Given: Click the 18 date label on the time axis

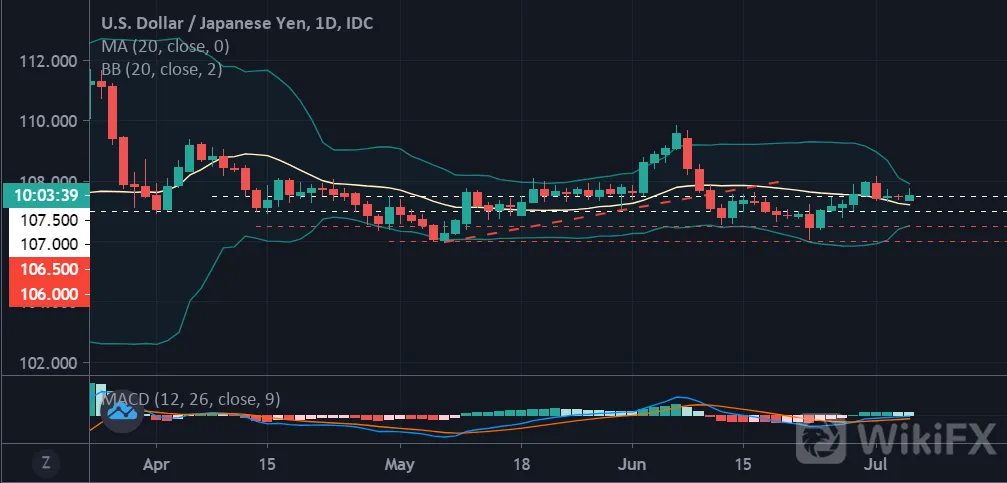Looking at the screenshot, I should point(521,463).
